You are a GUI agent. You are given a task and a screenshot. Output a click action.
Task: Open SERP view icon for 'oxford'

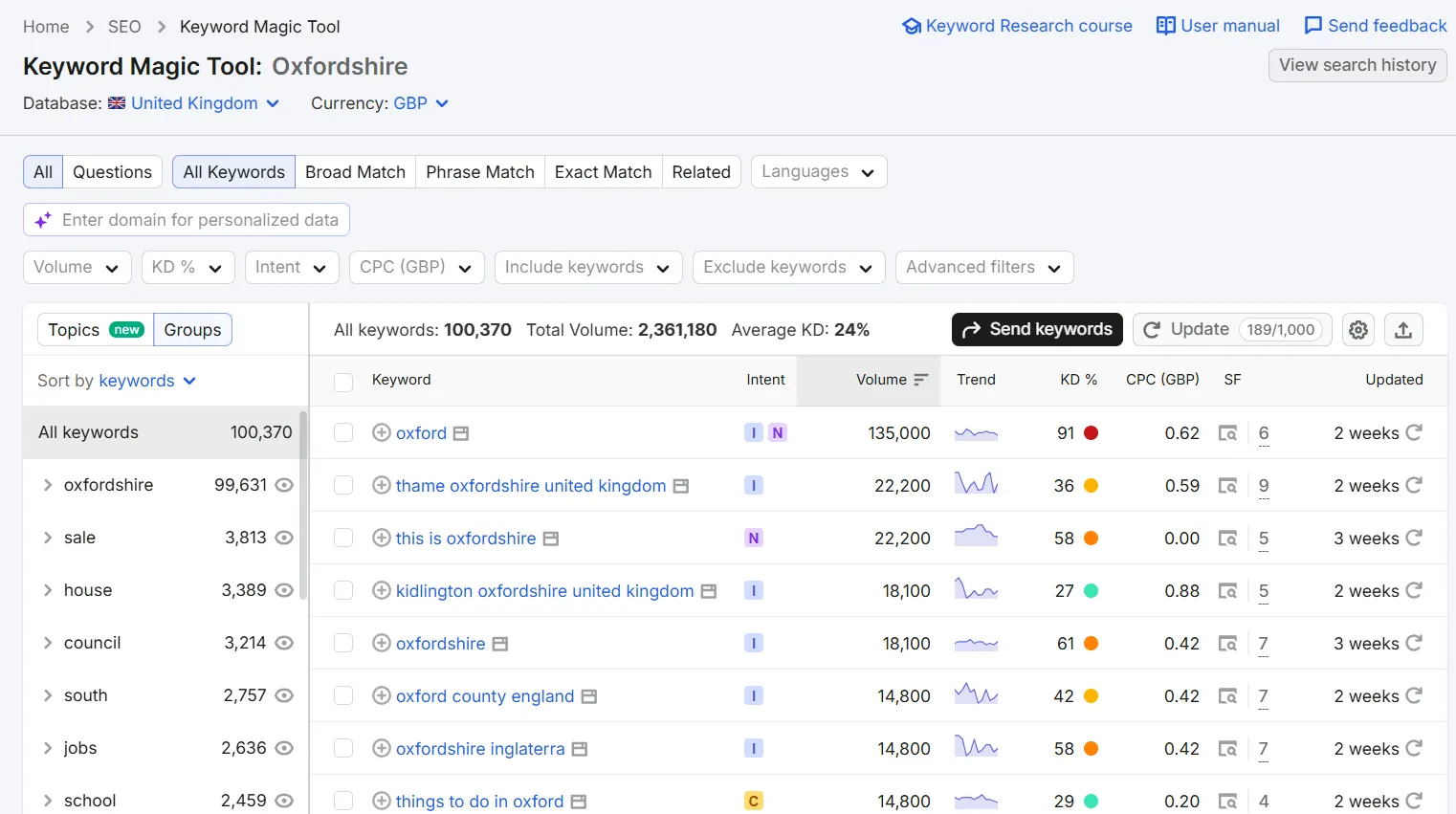pos(1227,433)
